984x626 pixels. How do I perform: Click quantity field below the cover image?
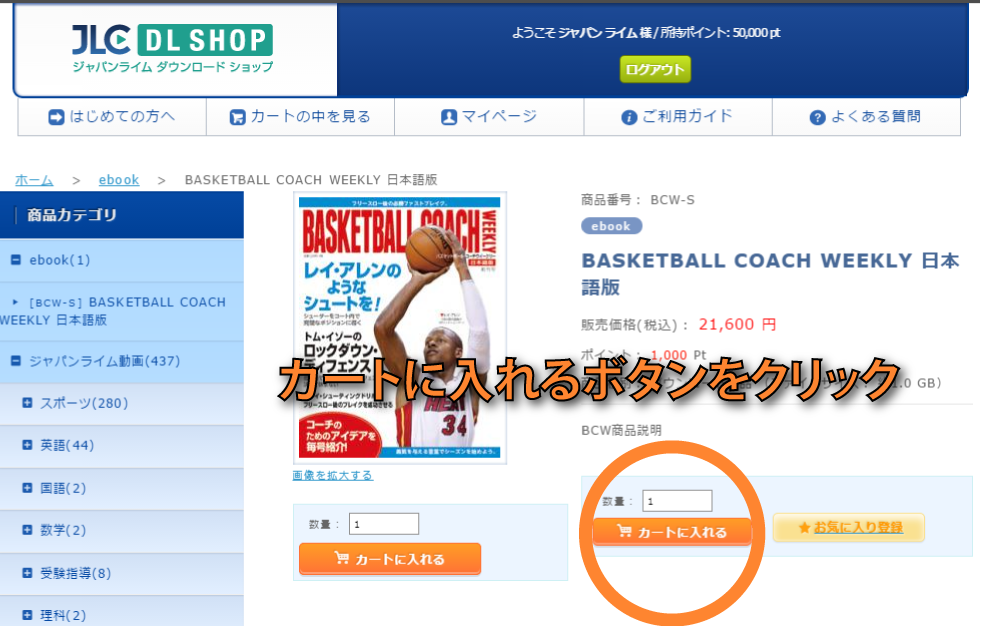384,524
